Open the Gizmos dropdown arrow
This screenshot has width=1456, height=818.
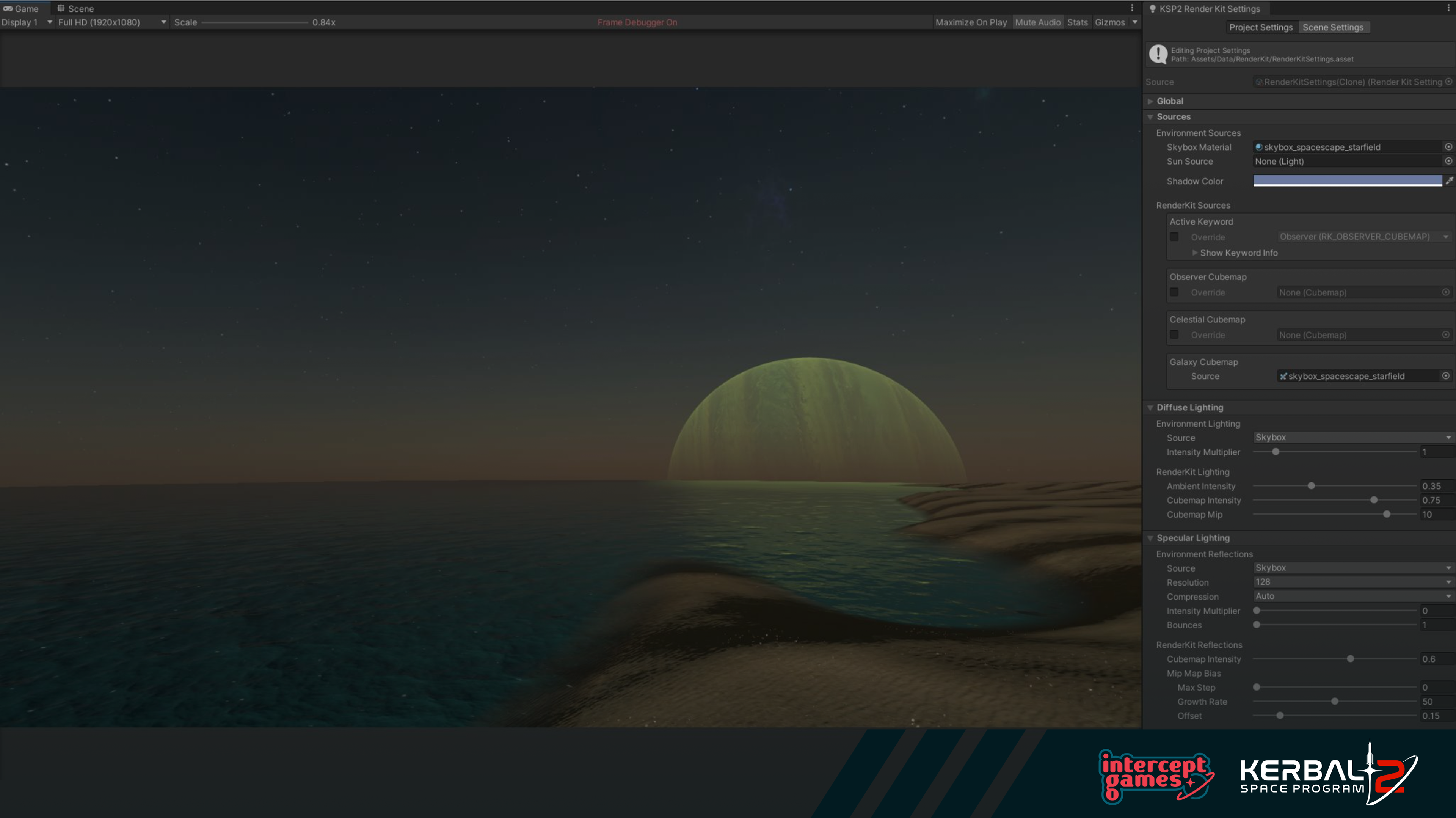pyautogui.click(x=1135, y=23)
